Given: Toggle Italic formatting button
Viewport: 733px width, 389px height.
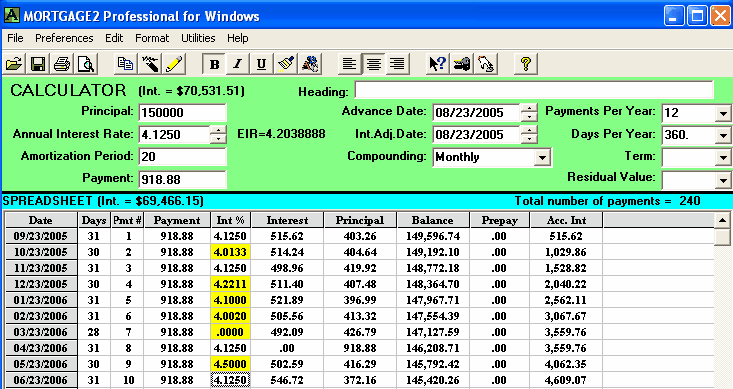Looking at the screenshot, I should coord(238,64).
